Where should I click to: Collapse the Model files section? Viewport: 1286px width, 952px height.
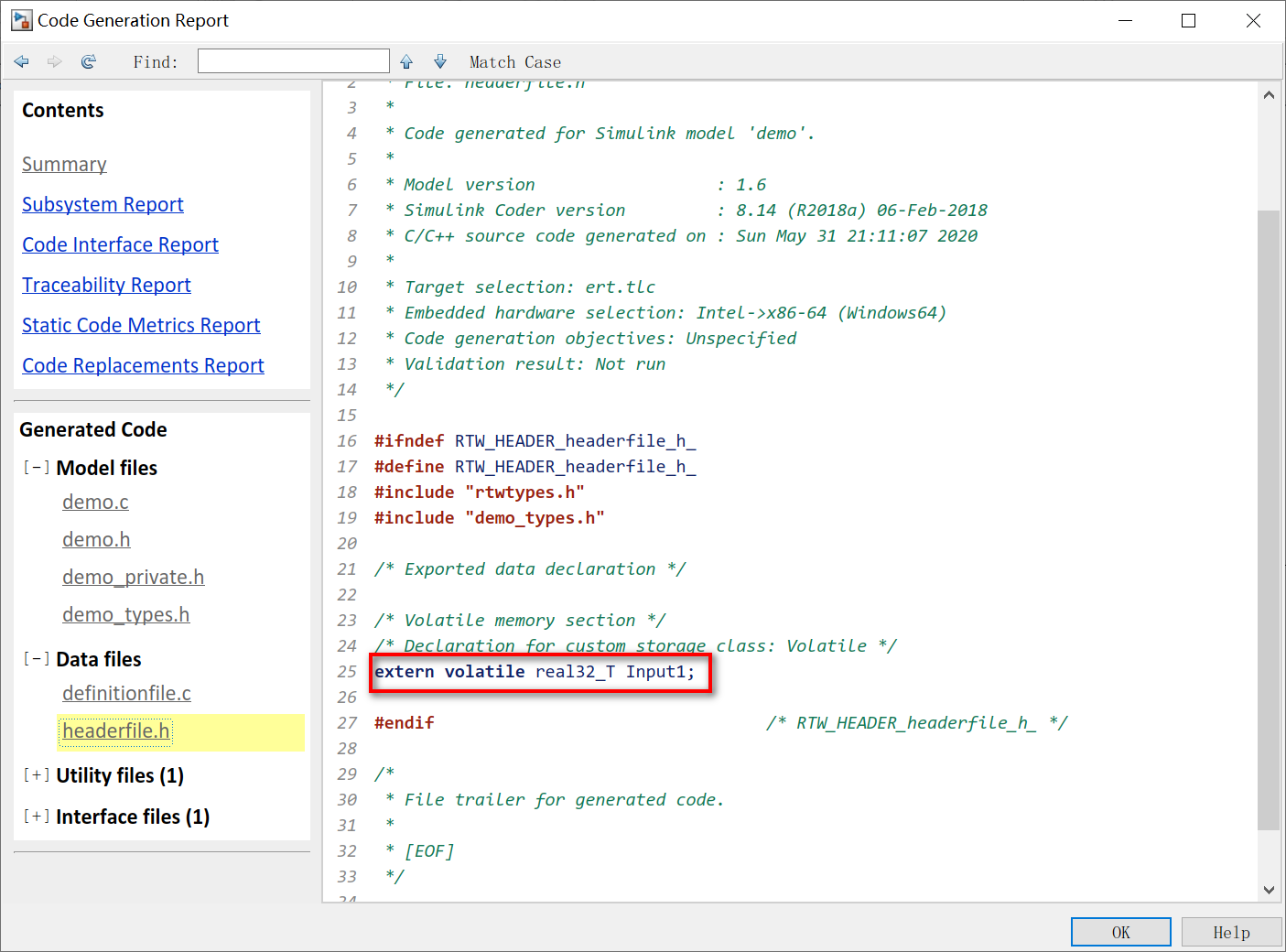click(37, 468)
